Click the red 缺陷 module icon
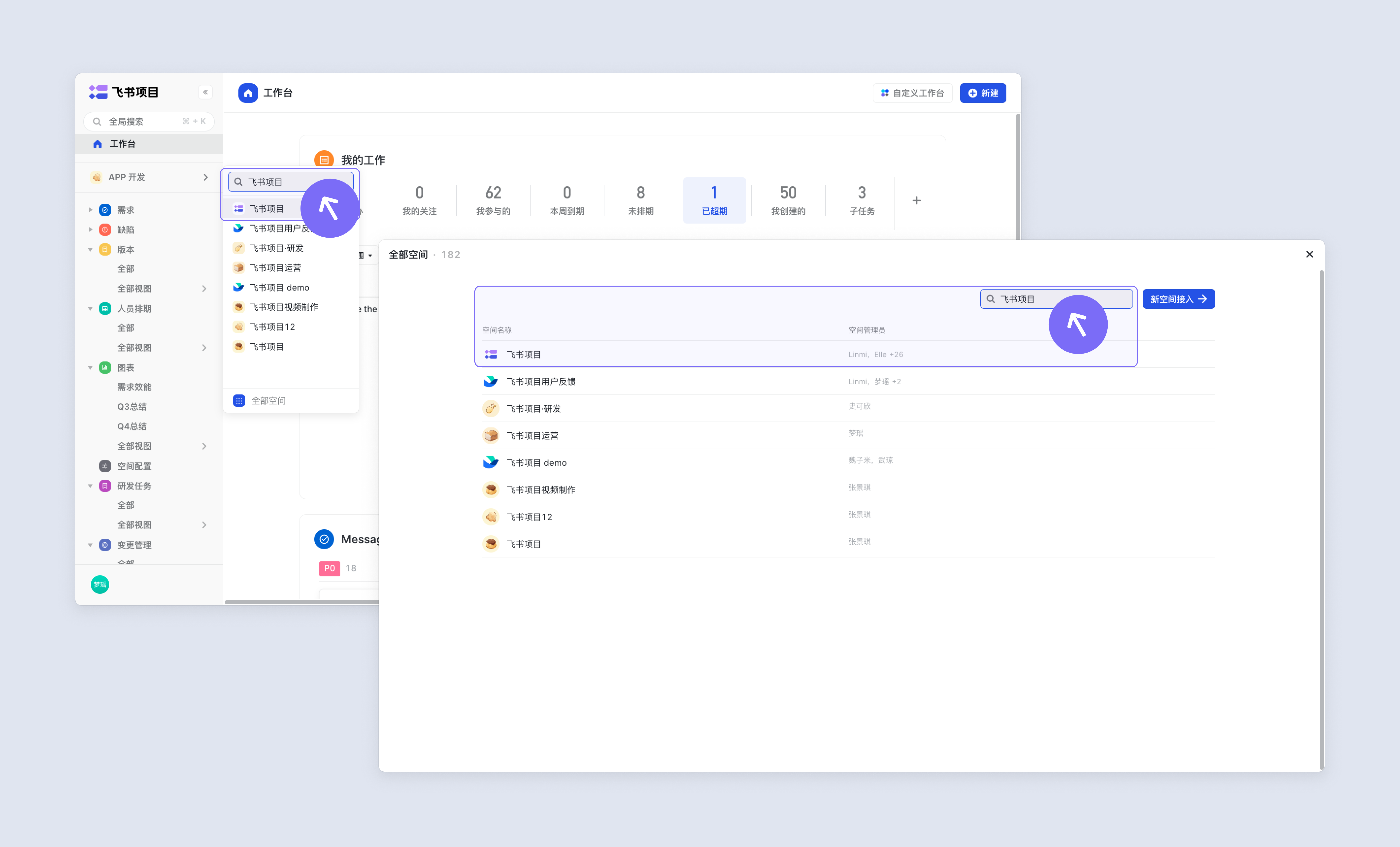The image size is (1400, 847). click(105, 229)
